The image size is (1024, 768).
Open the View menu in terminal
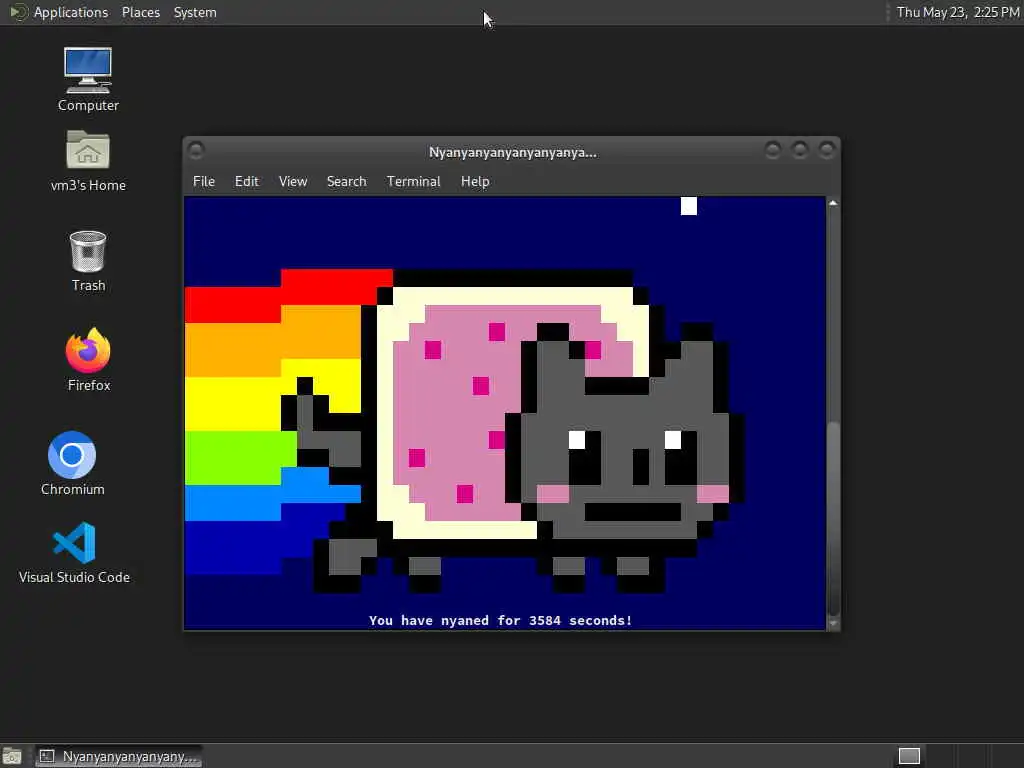[x=293, y=182]
